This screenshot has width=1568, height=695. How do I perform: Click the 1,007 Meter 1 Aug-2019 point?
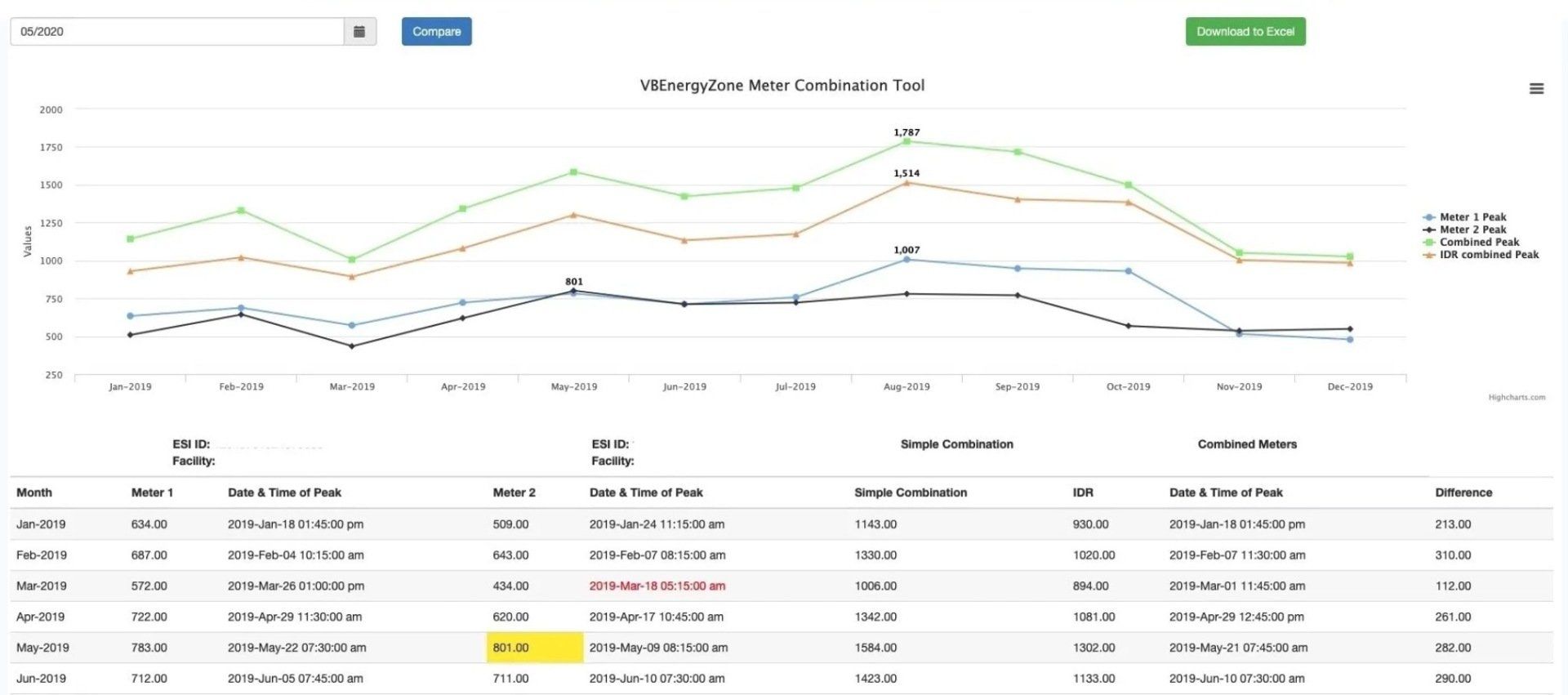coord(906,260)
